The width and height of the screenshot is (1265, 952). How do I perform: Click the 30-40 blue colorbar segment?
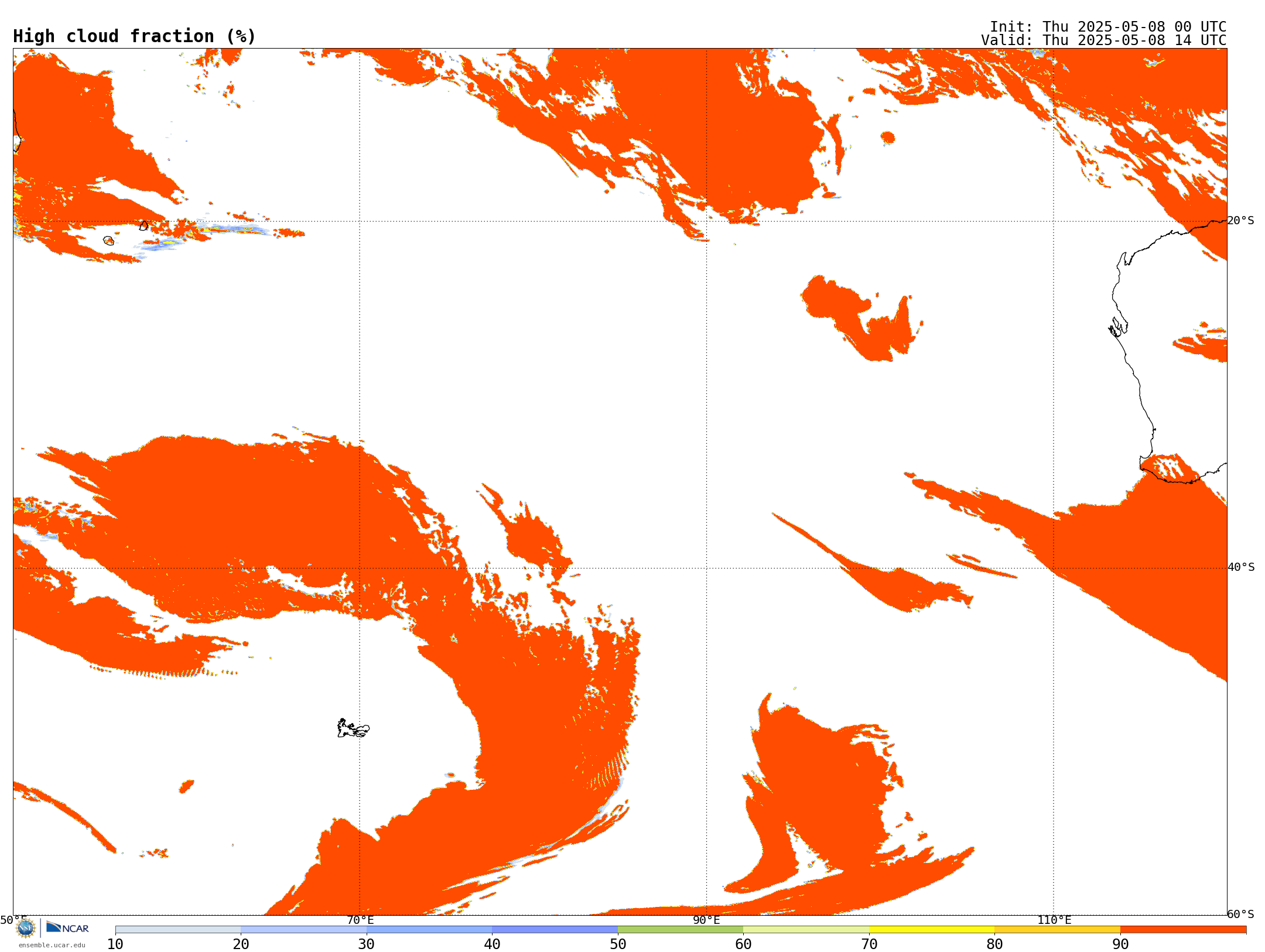429,930
